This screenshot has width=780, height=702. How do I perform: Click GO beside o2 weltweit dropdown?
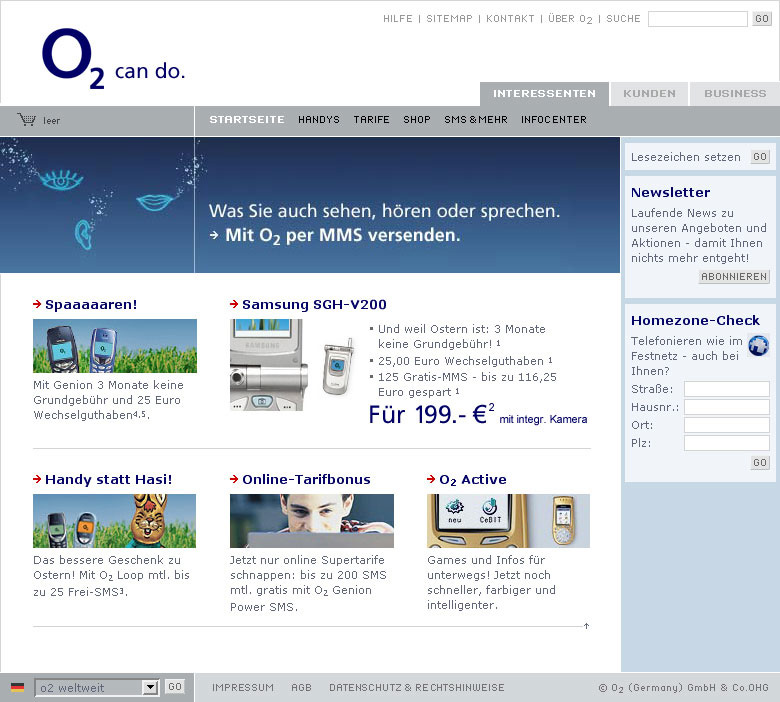click(x=175, y=687)
